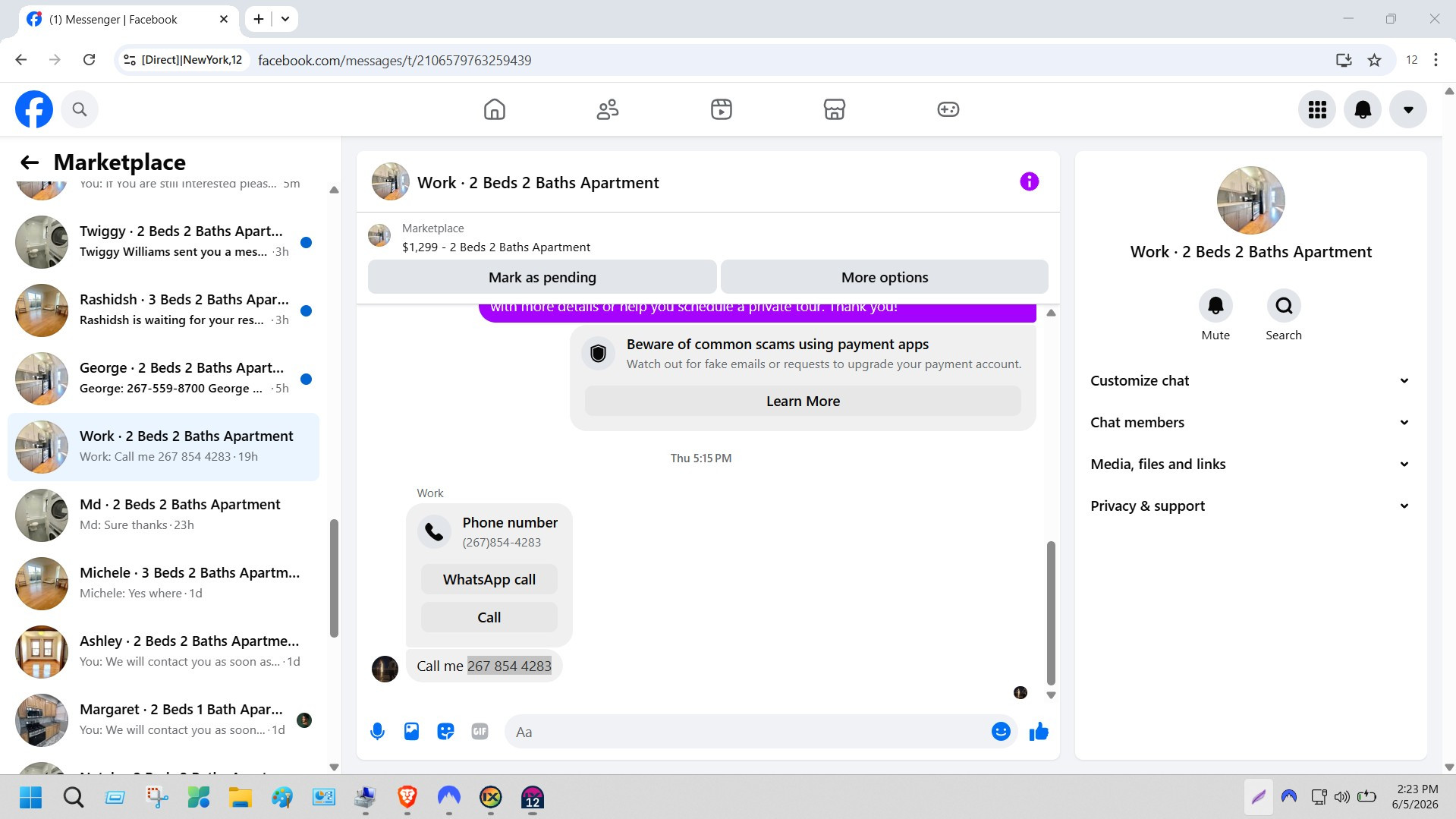Expand Customize chat section

coord(1250,381)
